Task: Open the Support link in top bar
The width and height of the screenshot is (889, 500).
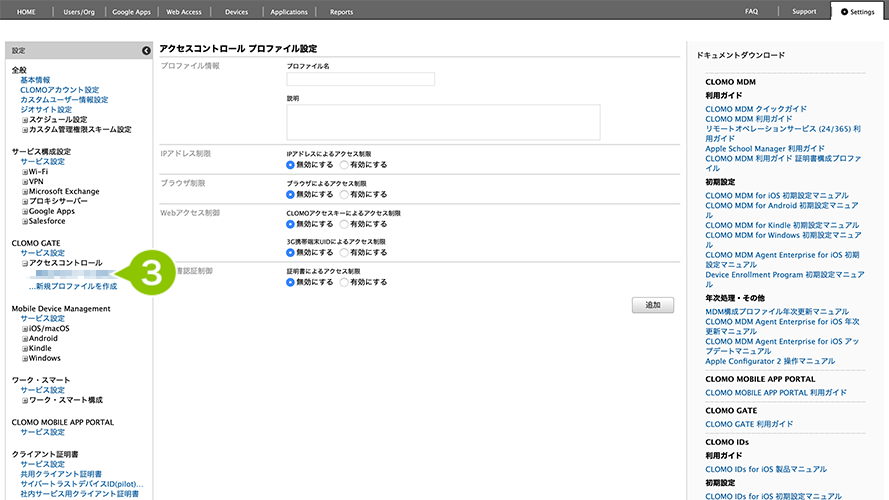Action: [x=804, y=11]
